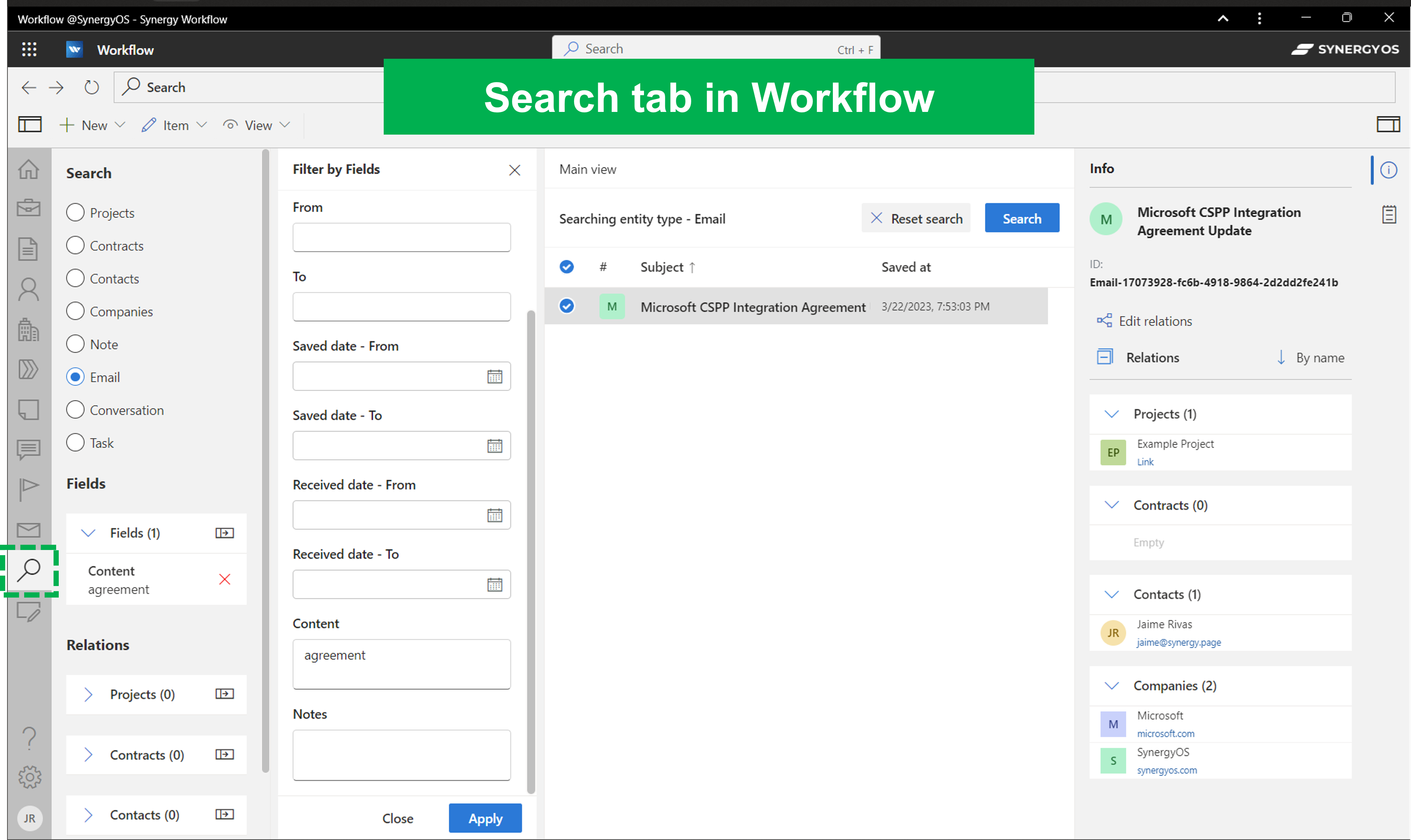Collapse Projects (1) in Info panel
This screenshot has height=840, width=1411.
coord(1112,414)
